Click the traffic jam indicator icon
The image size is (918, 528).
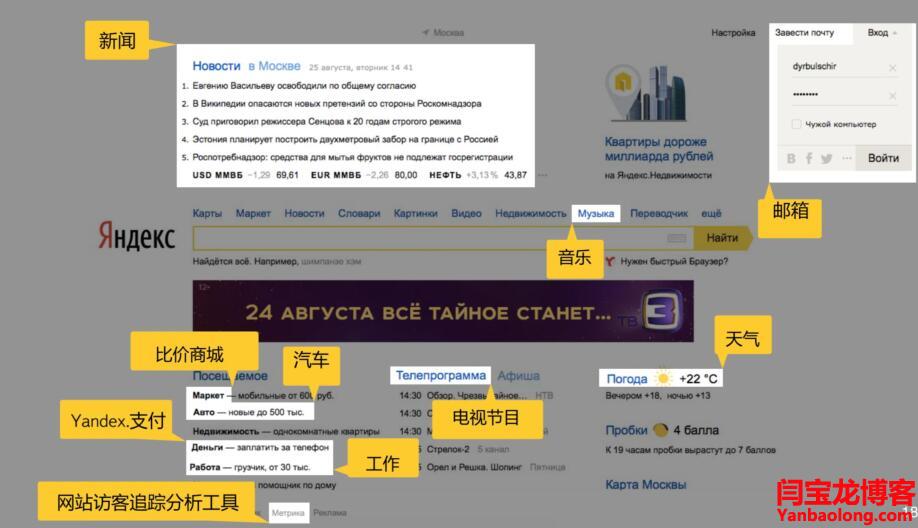660,430
